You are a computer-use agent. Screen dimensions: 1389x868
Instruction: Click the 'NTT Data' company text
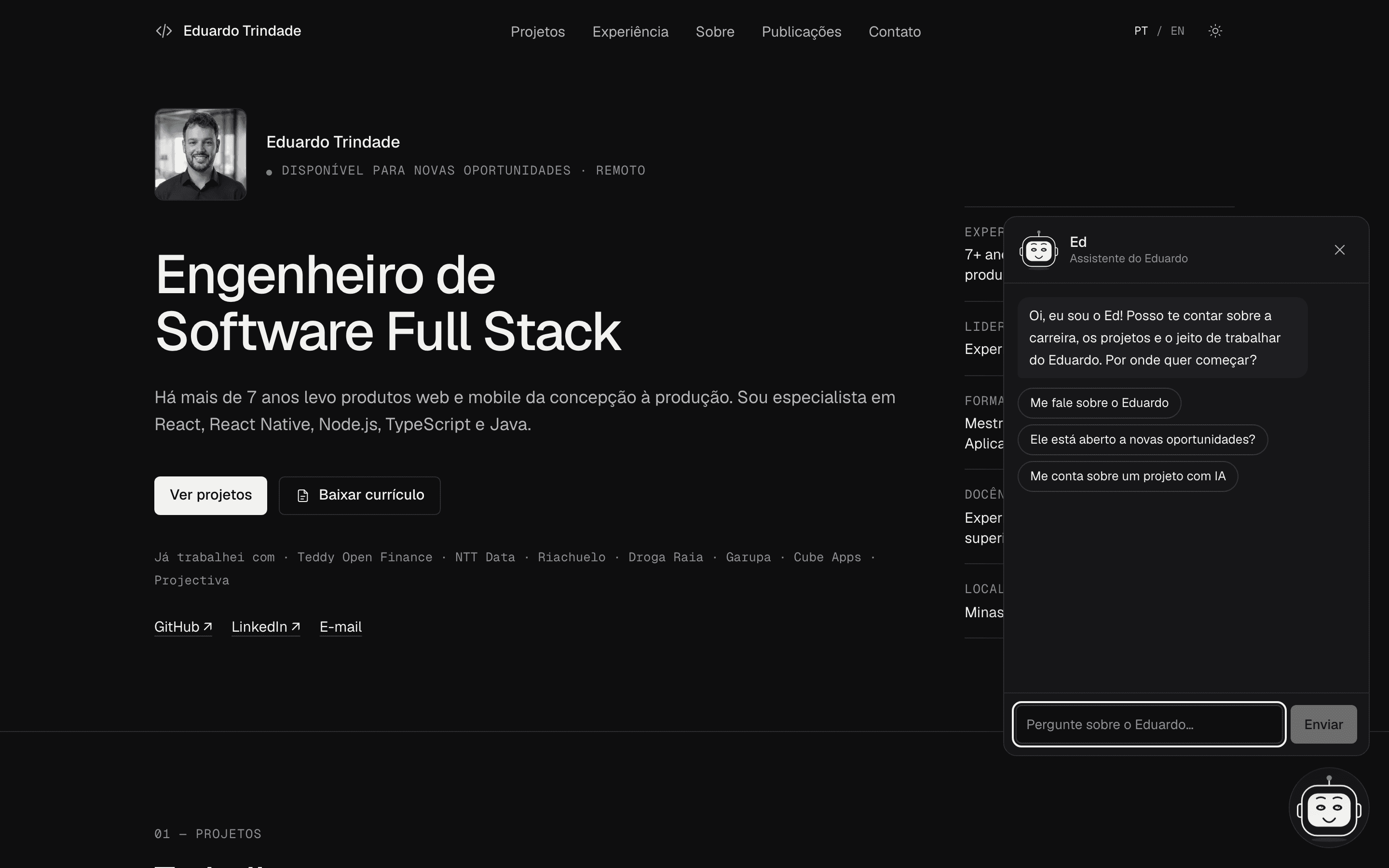tap(485, 557)
